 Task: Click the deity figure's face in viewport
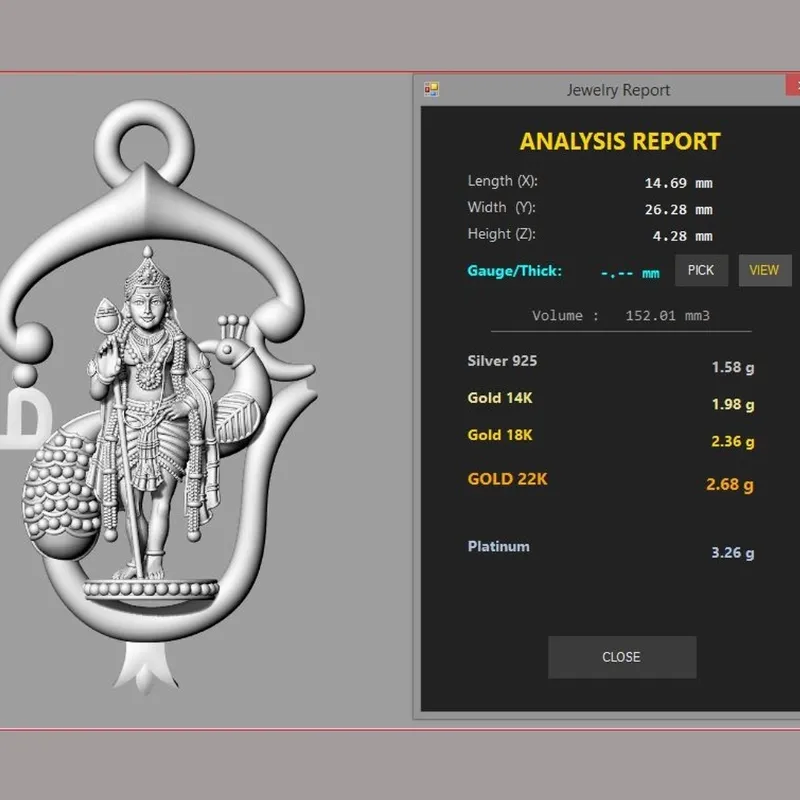tap(147, 310)
